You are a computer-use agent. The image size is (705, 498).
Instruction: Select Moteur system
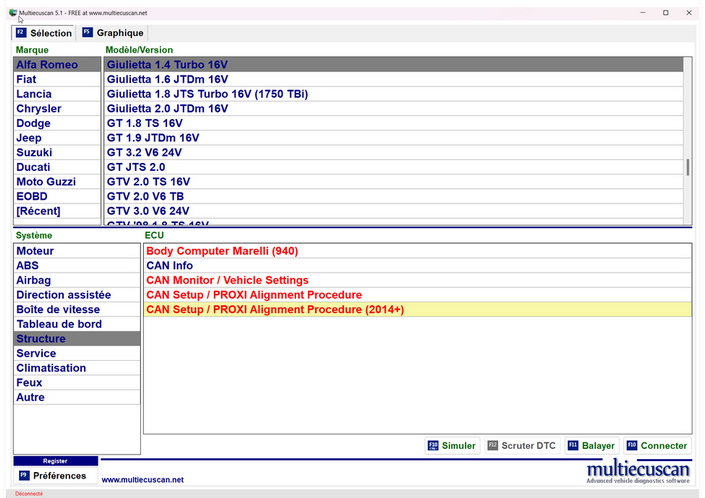point(77,251)
